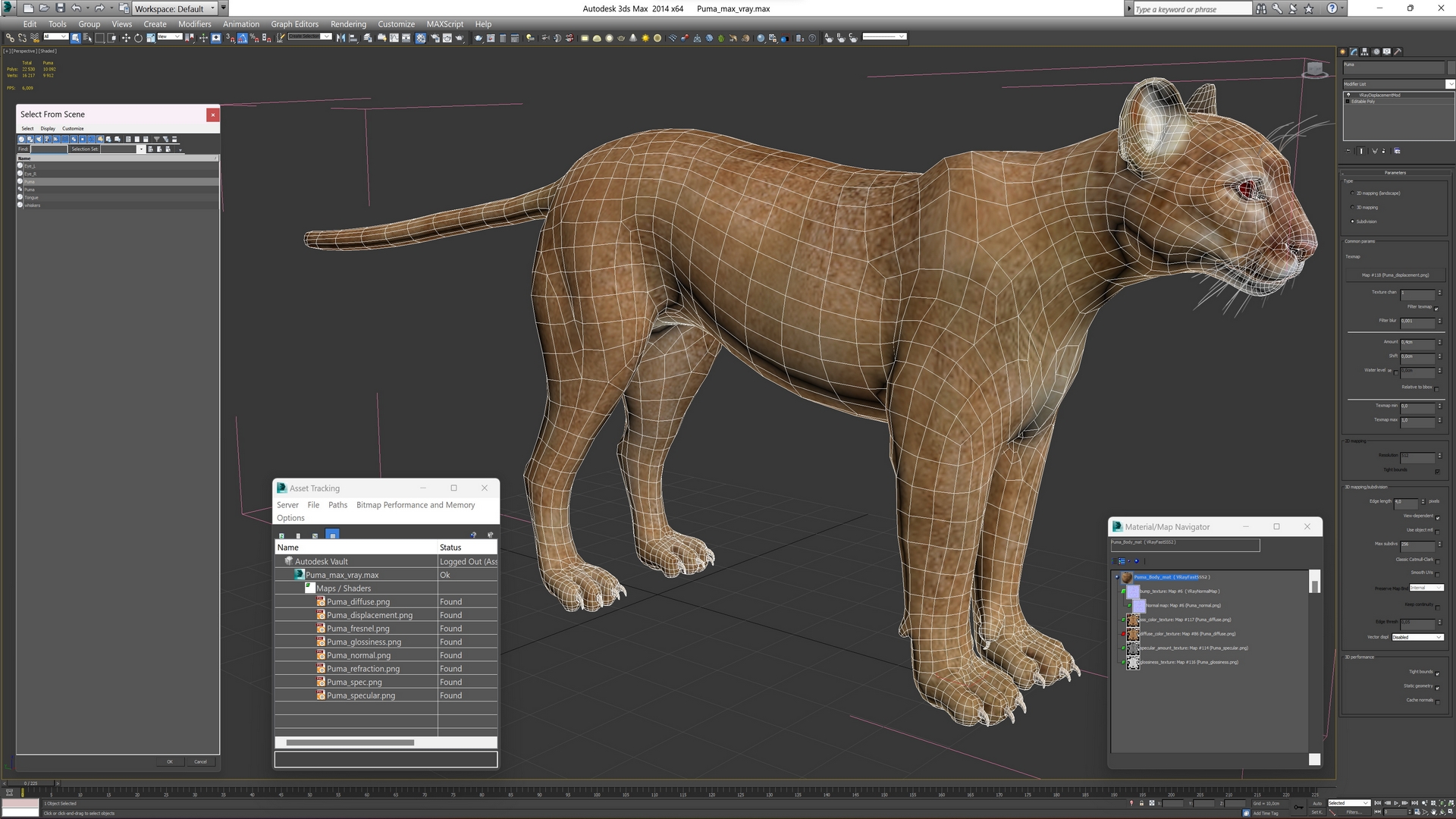Screen dimensions: 1456x819
Task: Open the Workspace: Default dropdown
Action: tap(176, 8)
